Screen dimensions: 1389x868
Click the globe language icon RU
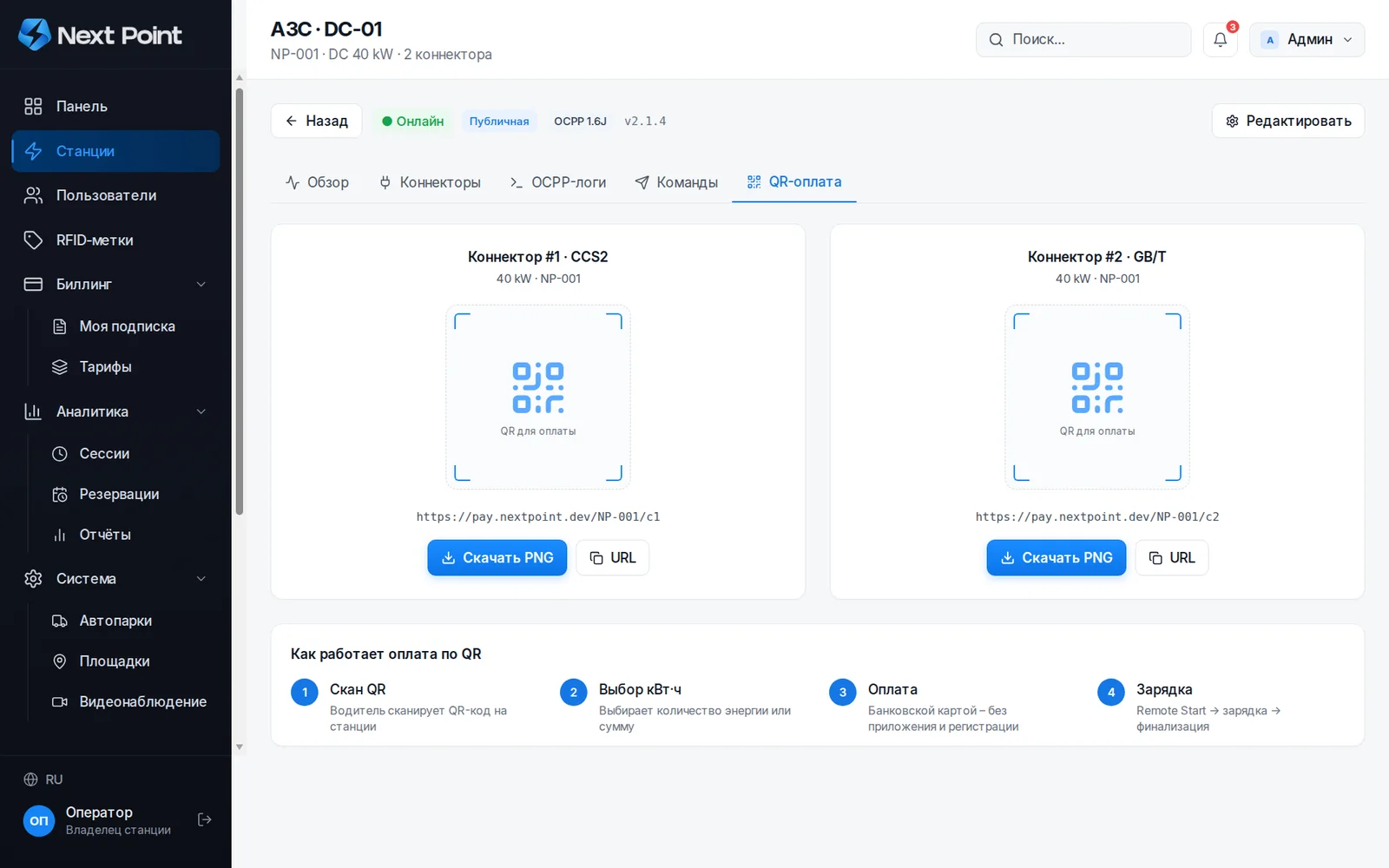pos(31,779)
